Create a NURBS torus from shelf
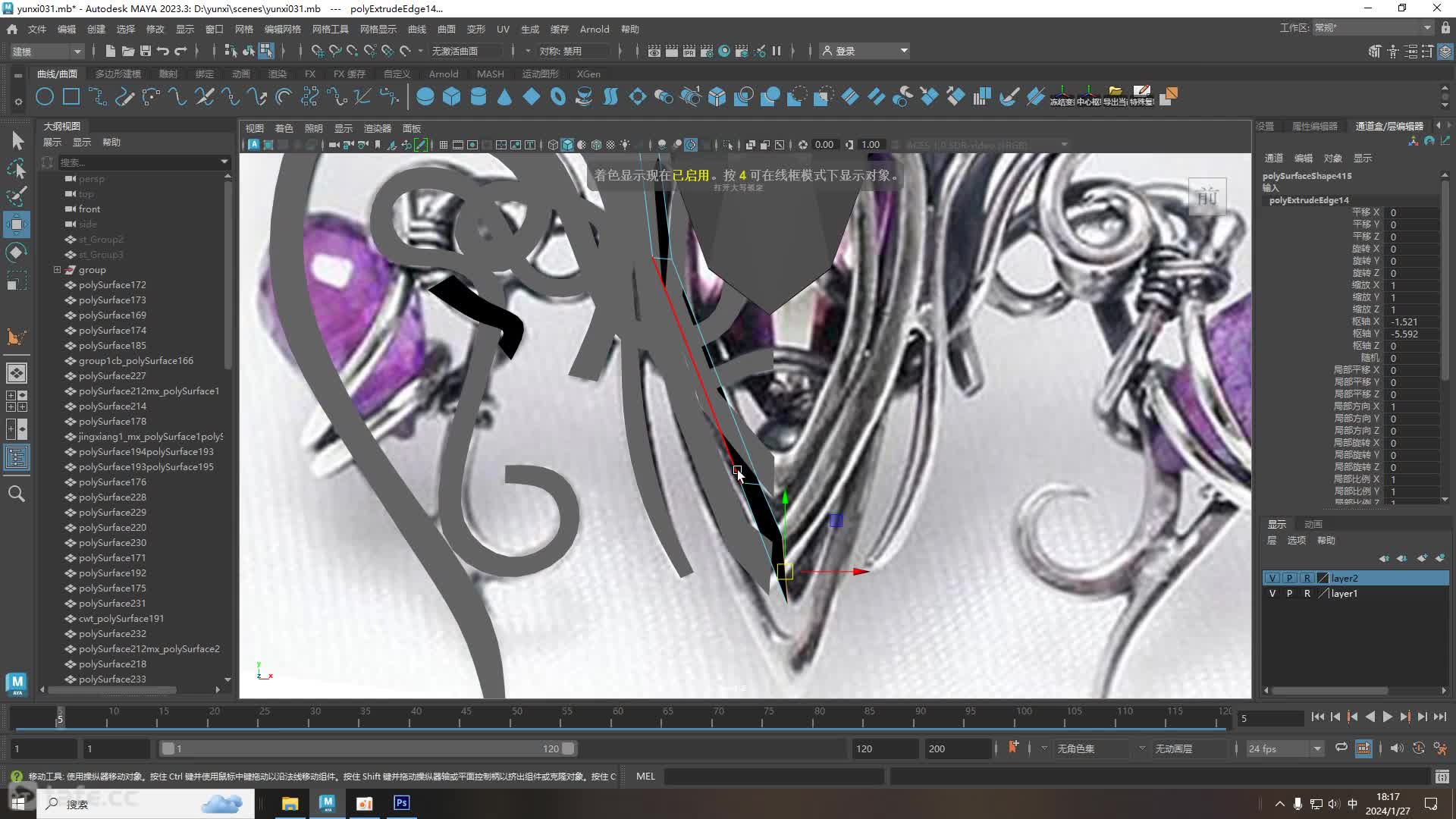The height and width of the screenshot is (819, 1456). point(558,97)
